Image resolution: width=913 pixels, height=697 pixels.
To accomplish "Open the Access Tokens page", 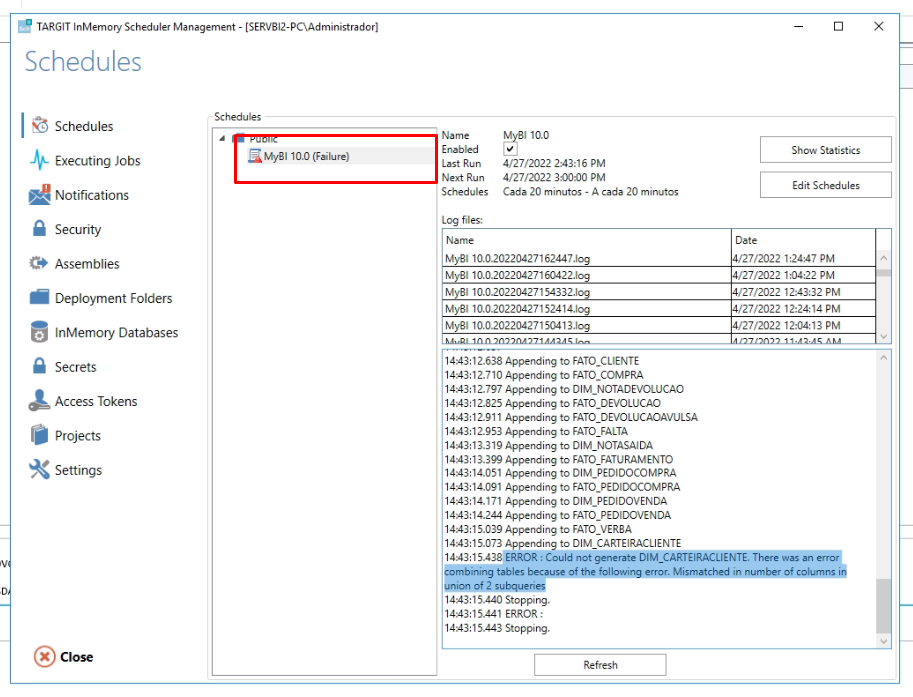I will pos(95,401).
